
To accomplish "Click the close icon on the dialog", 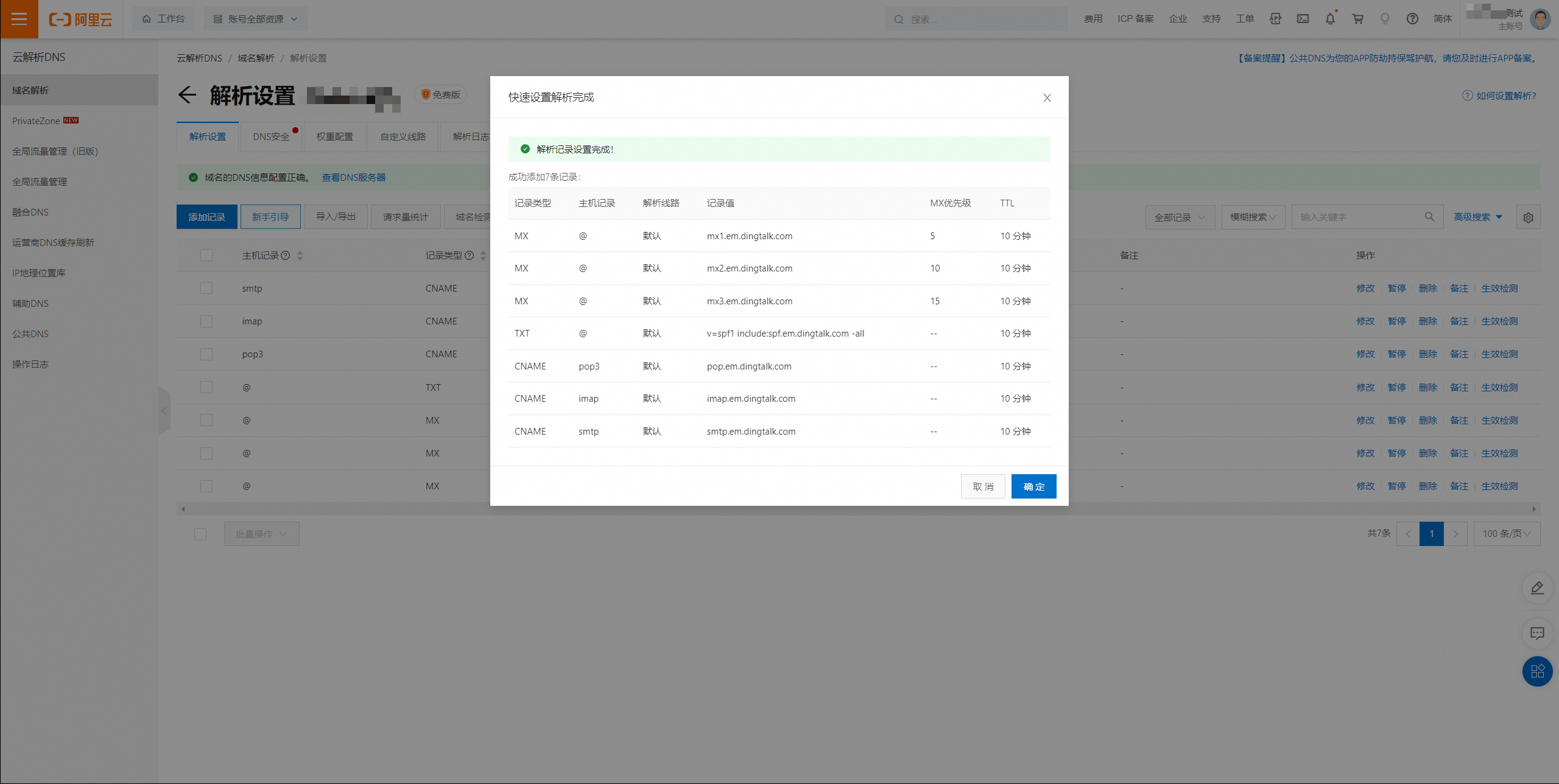I will click(x=1047, y=98).
